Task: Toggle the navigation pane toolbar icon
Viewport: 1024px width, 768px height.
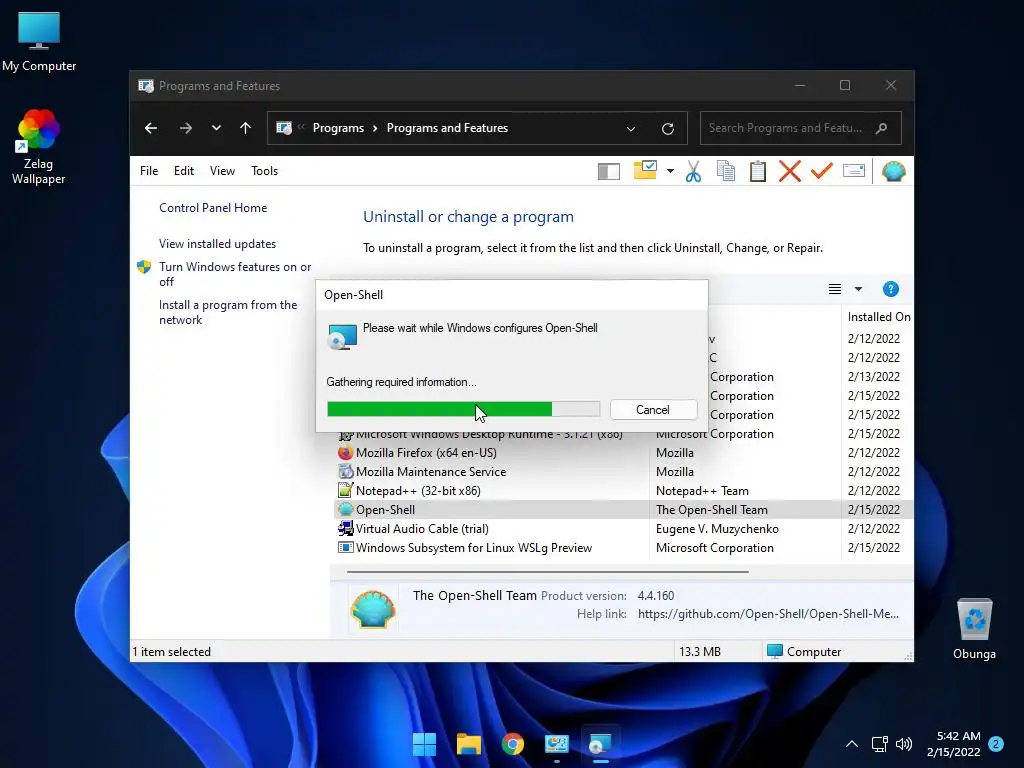Action: pos(609,171)
